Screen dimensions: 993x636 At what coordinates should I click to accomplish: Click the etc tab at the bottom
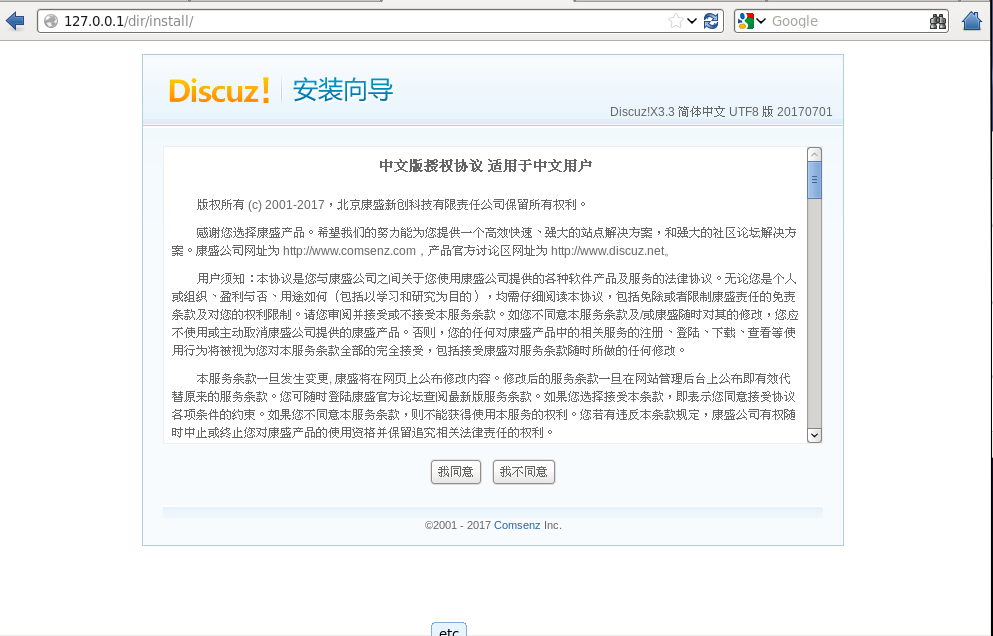coord(449,630)
